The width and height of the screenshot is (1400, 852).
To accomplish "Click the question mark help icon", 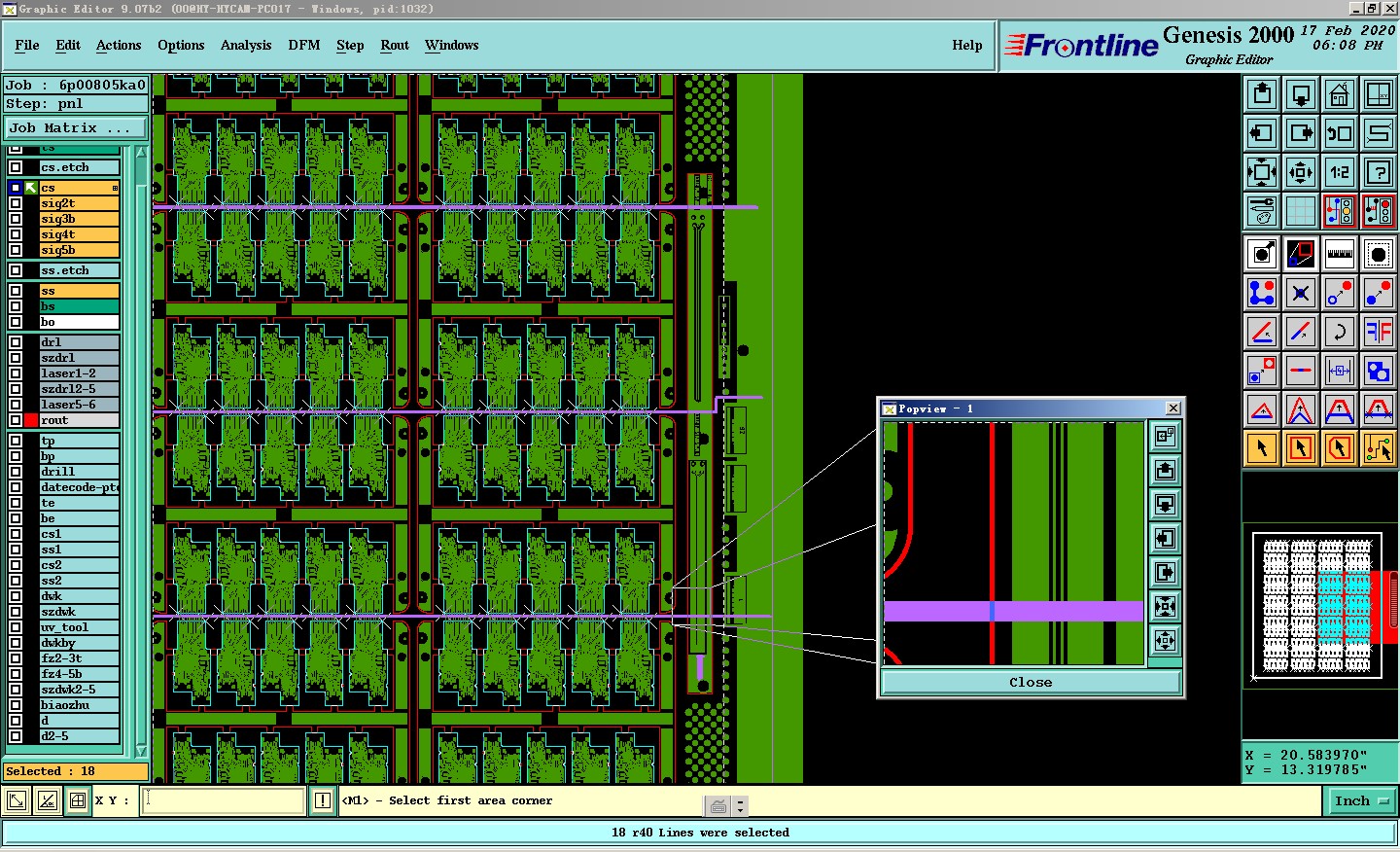I will 1379,172.
